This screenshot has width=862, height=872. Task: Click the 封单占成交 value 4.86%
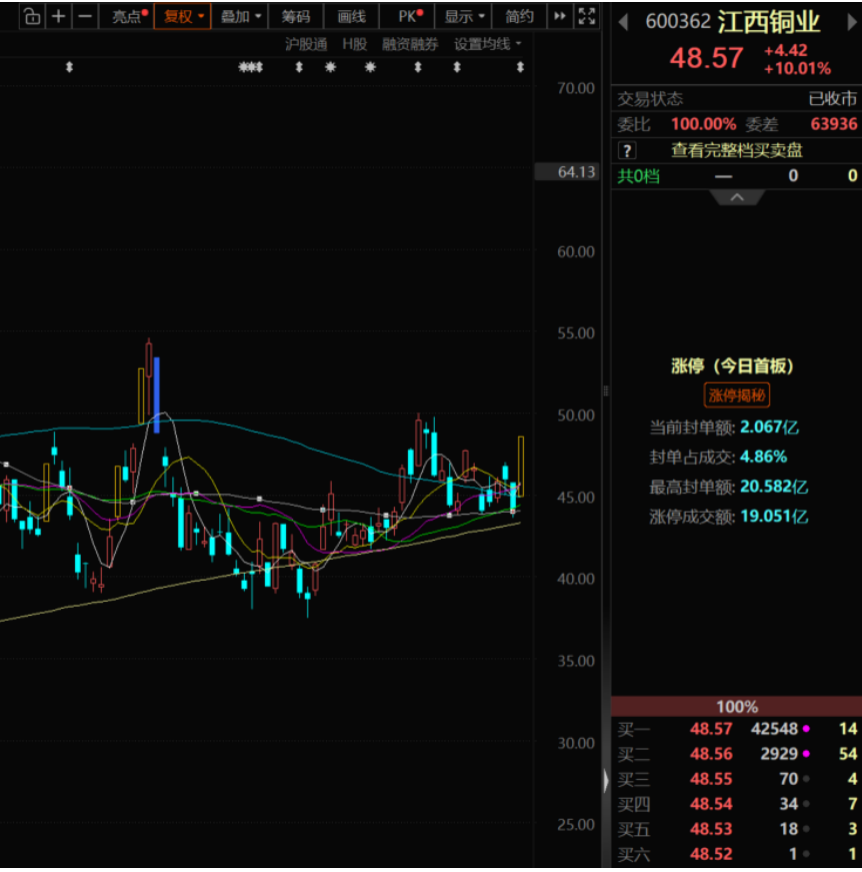click(764, 457)
